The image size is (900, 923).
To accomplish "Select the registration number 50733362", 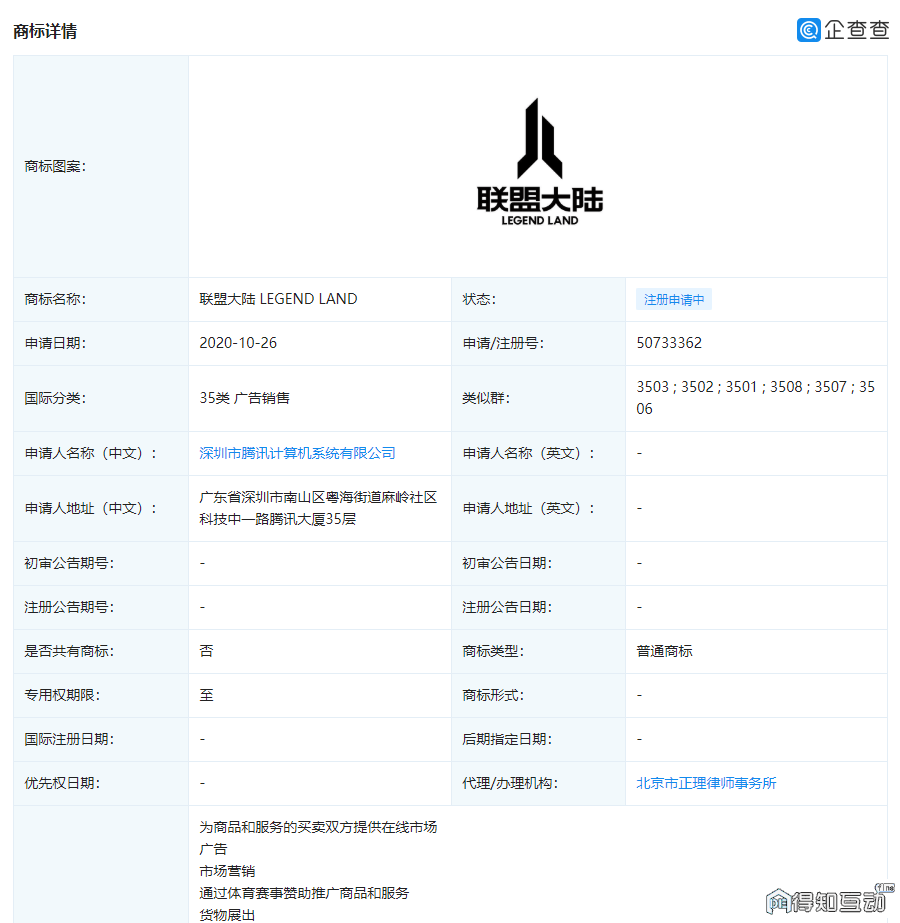I will click(x=669, y=343).
